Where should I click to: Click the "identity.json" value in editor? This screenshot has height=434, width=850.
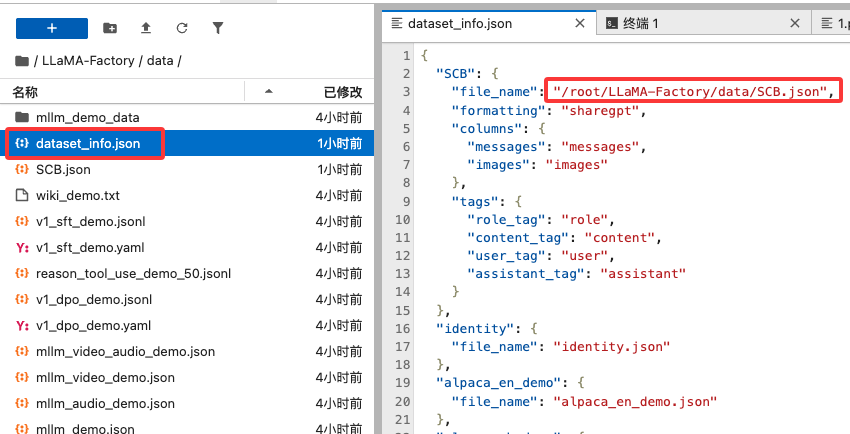611,346
